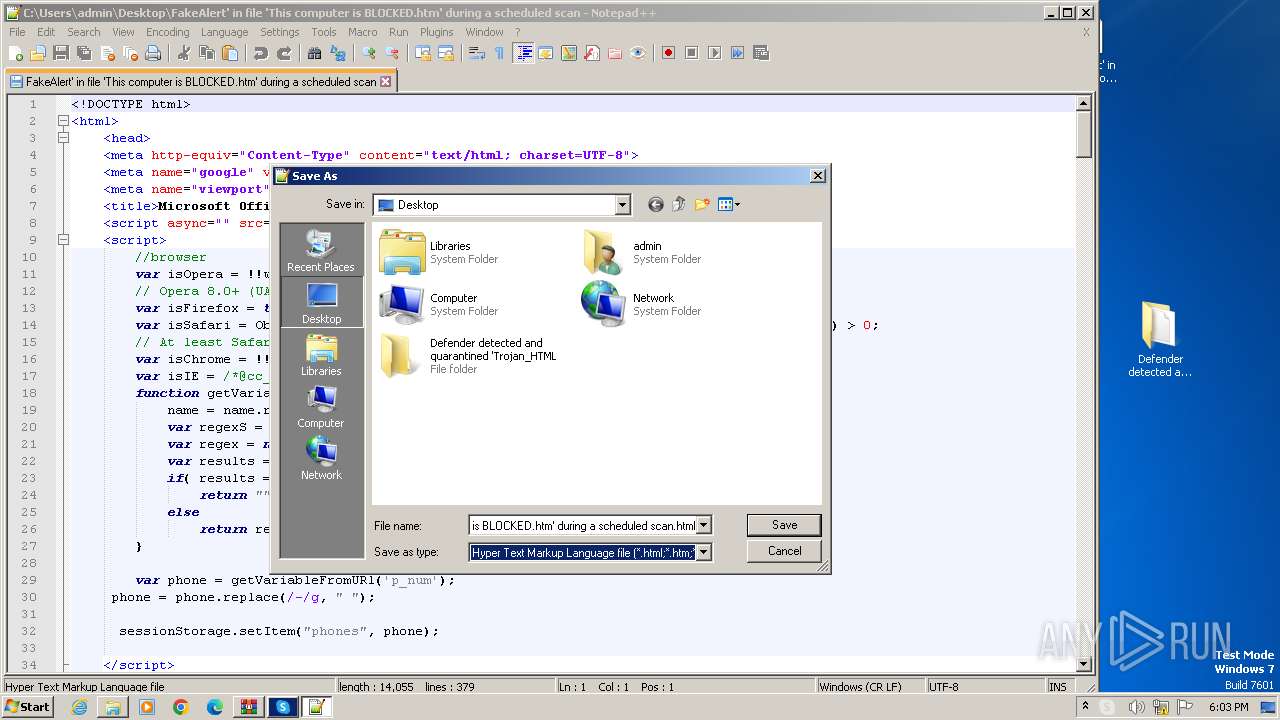Open Google Chrome from the taskbar

[180, 707]
